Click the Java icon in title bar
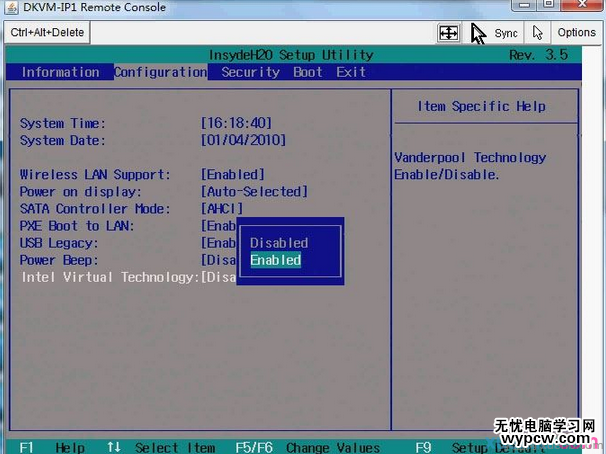This screenshot has width=606, height=454. click(x=11, y=7)
